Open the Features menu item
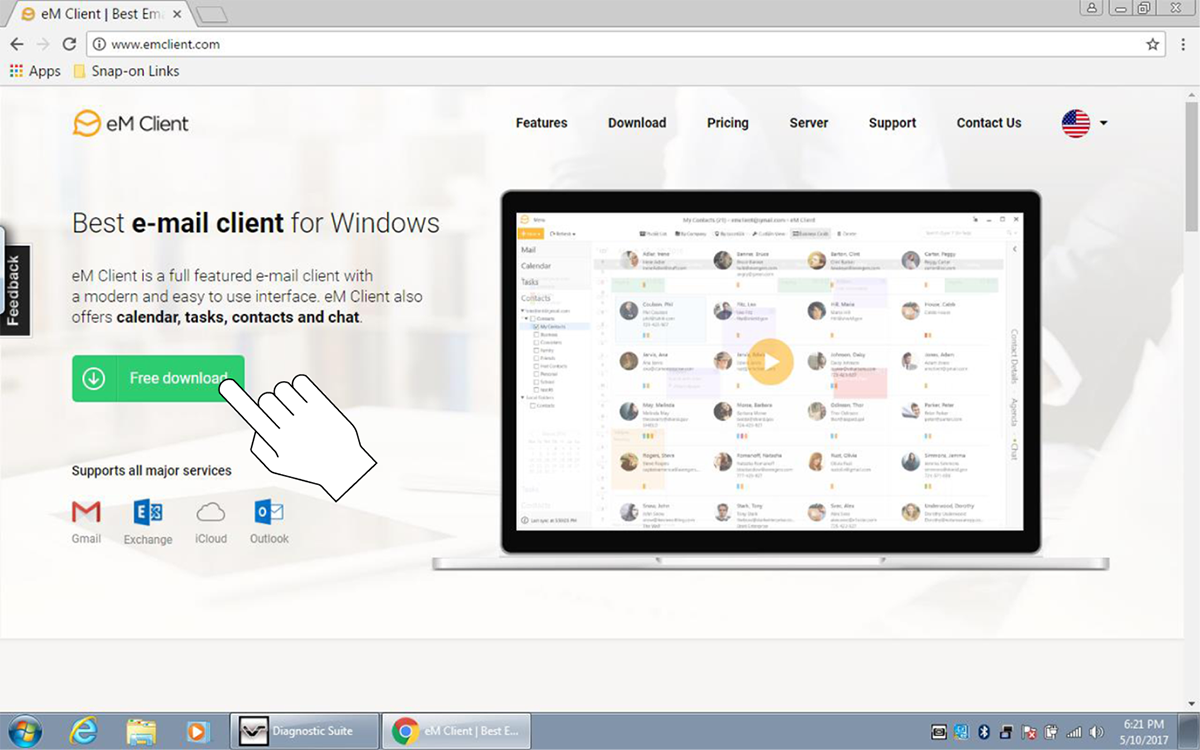1200x750 pixels. pyautogui.click(x=541, y=123)
